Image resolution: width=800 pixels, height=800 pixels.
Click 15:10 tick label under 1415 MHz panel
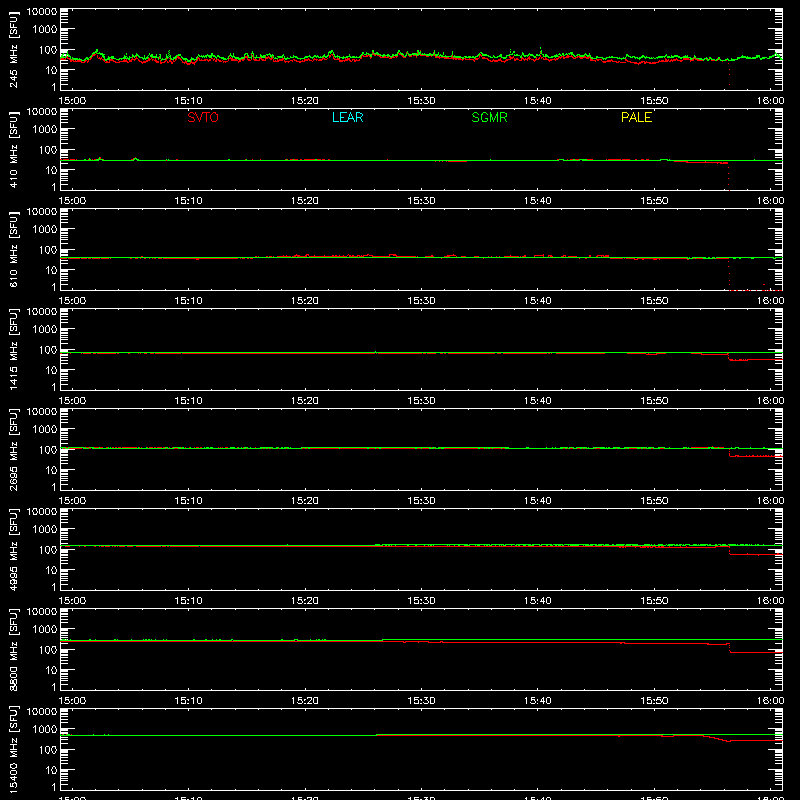(188, 401)
